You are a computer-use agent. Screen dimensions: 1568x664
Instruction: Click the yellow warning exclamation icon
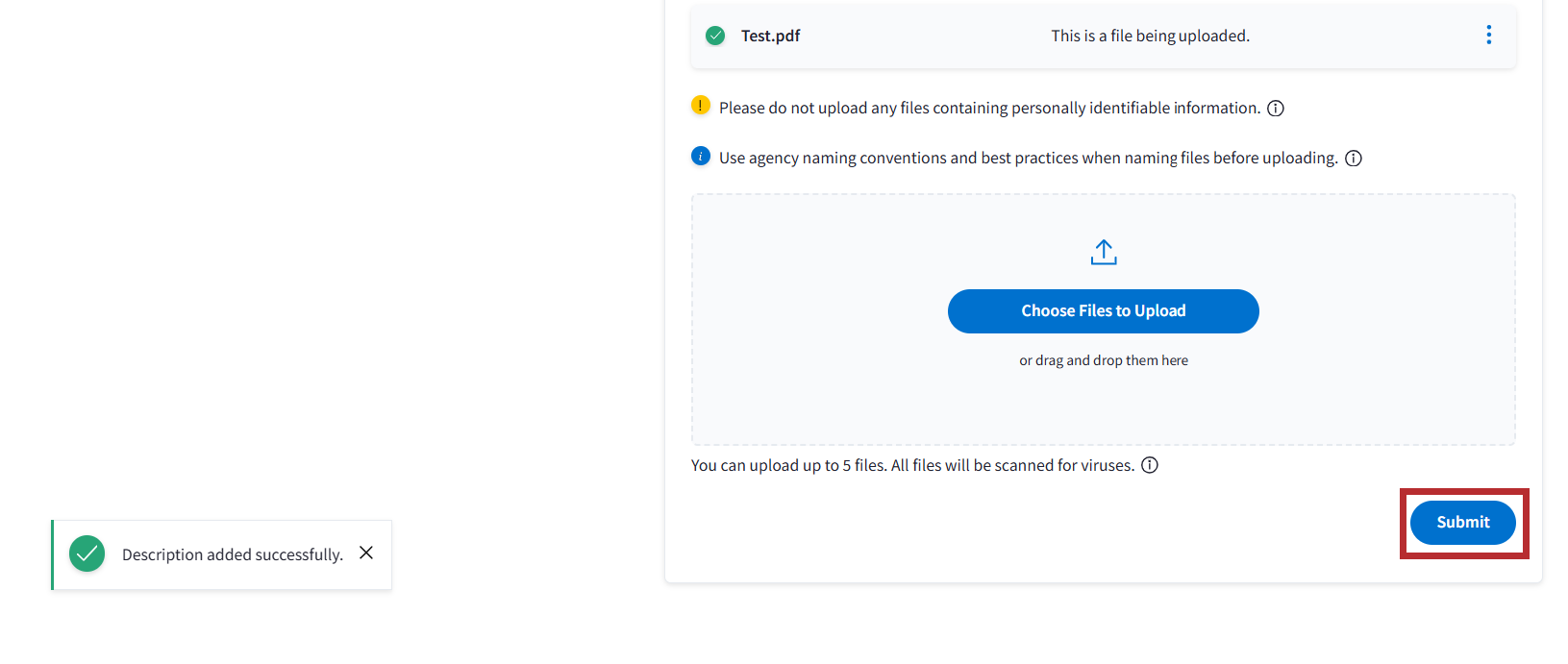(701, 106)
